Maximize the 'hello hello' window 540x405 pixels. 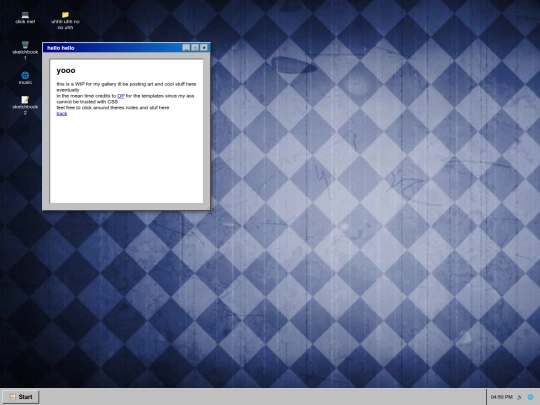click(x=195, y=48)
